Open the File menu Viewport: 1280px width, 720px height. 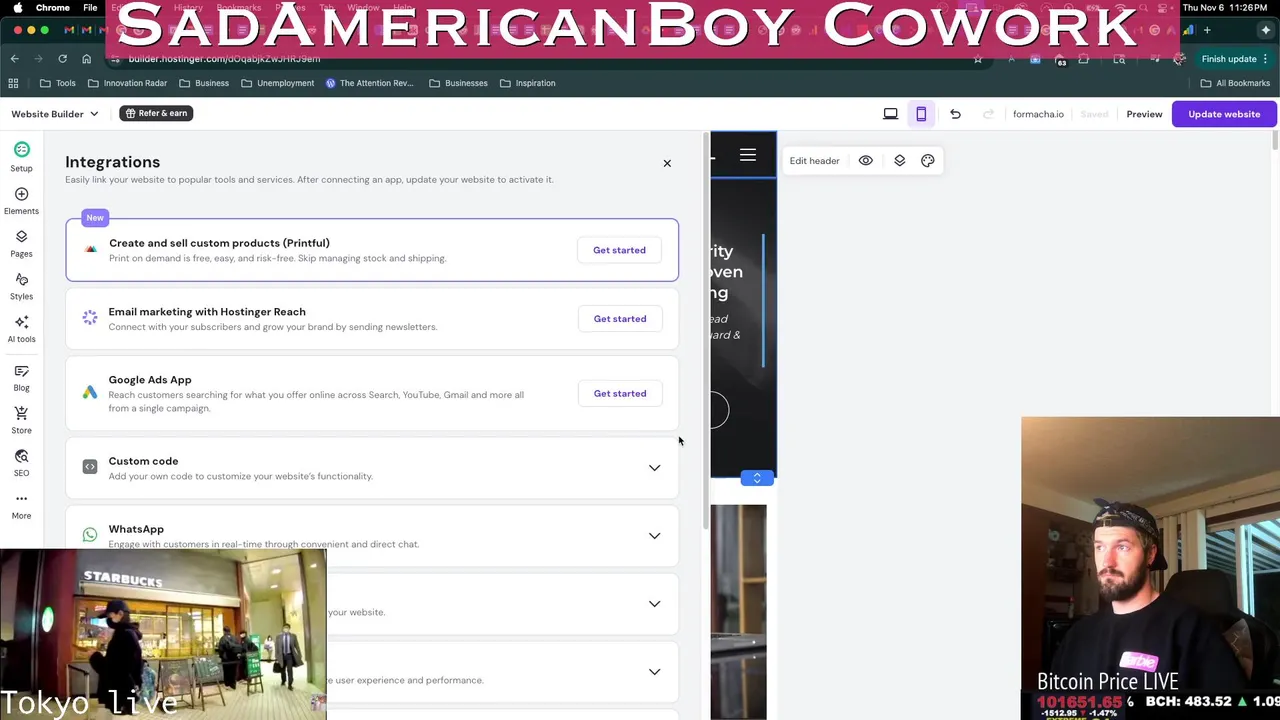pos(90,7)
